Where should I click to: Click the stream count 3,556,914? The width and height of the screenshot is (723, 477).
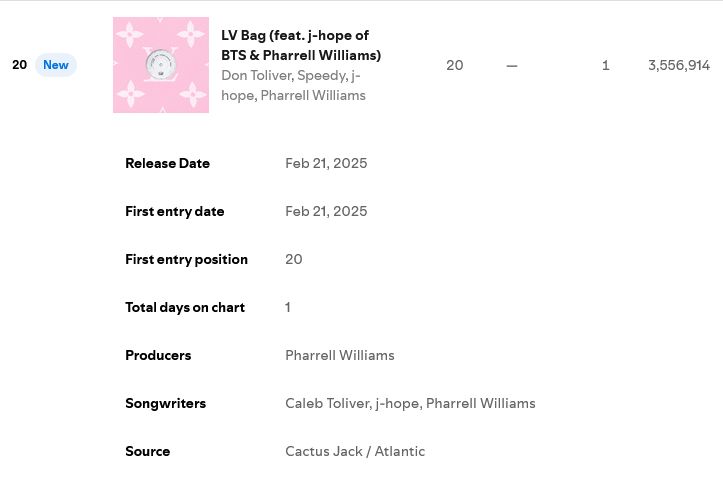coord(678,65)
